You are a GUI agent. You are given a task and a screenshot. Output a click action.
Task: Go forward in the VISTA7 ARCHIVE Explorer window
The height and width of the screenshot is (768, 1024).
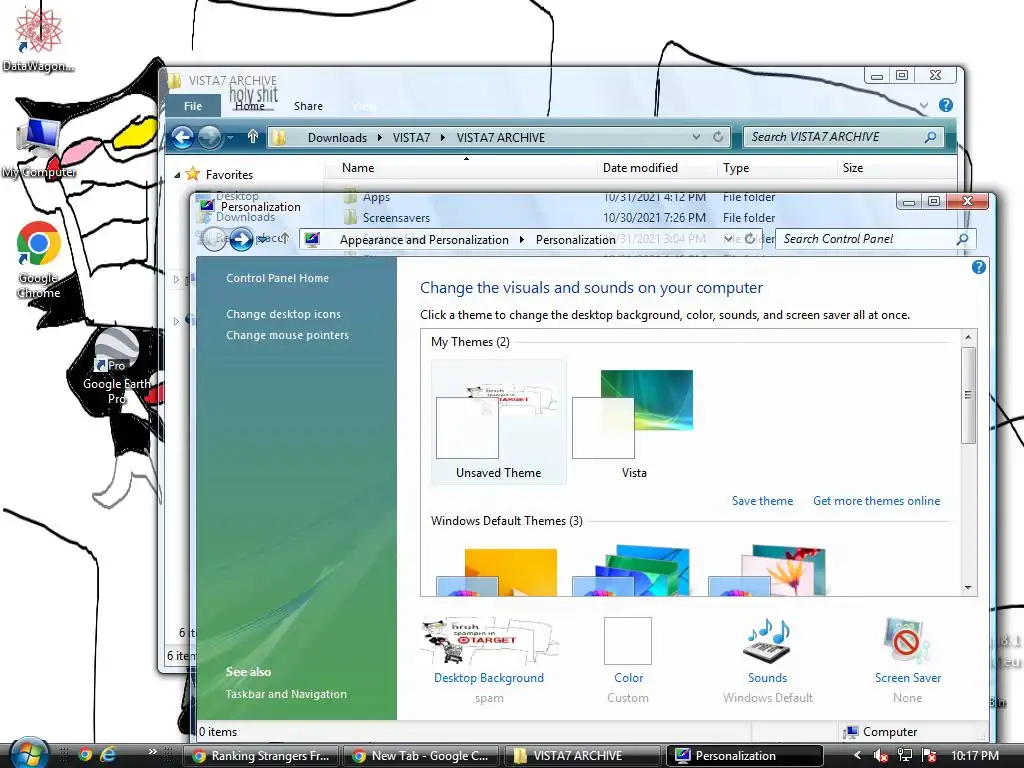(209, 137)
